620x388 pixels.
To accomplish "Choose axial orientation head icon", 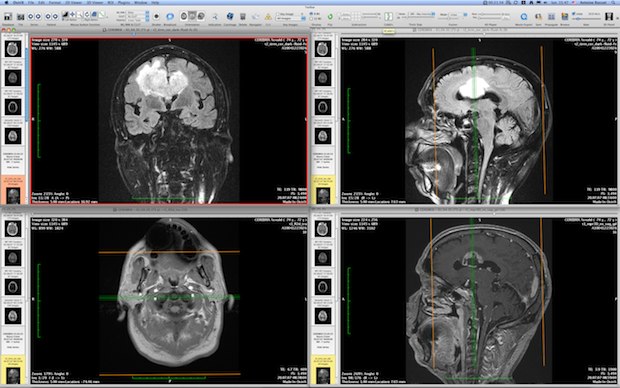I will coord(184,16).
